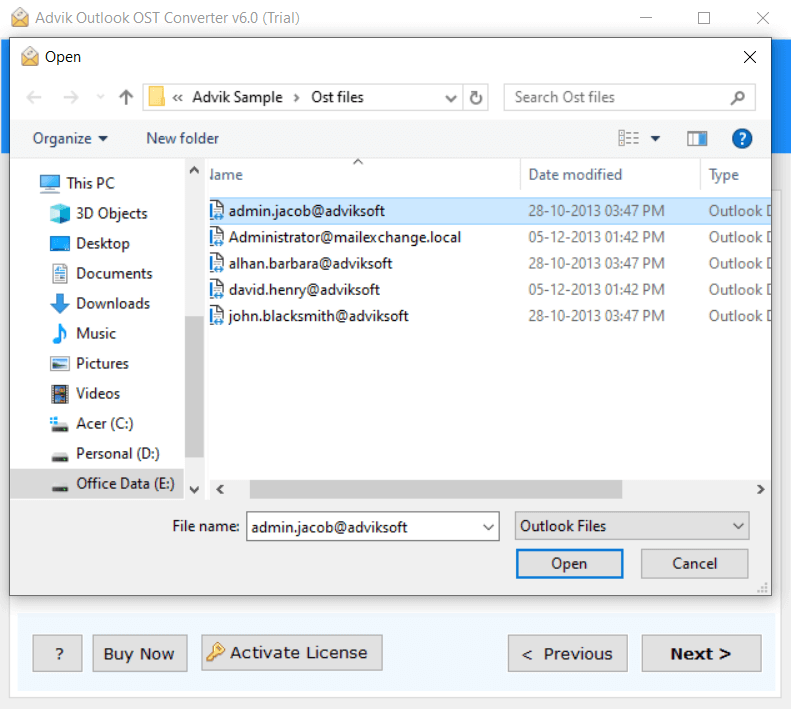The height and width of the screenshot is (709, 791).
Task: Click the horizontal scrollbar thumb
Action: [x=436, y=489]
